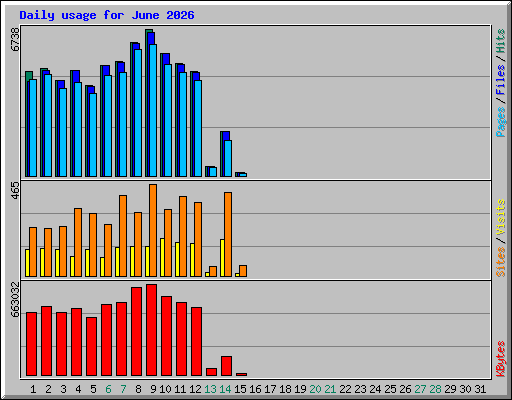Click the 6738 top axis value
This screenshot has height=400, width=512.
tap(15, 39)
